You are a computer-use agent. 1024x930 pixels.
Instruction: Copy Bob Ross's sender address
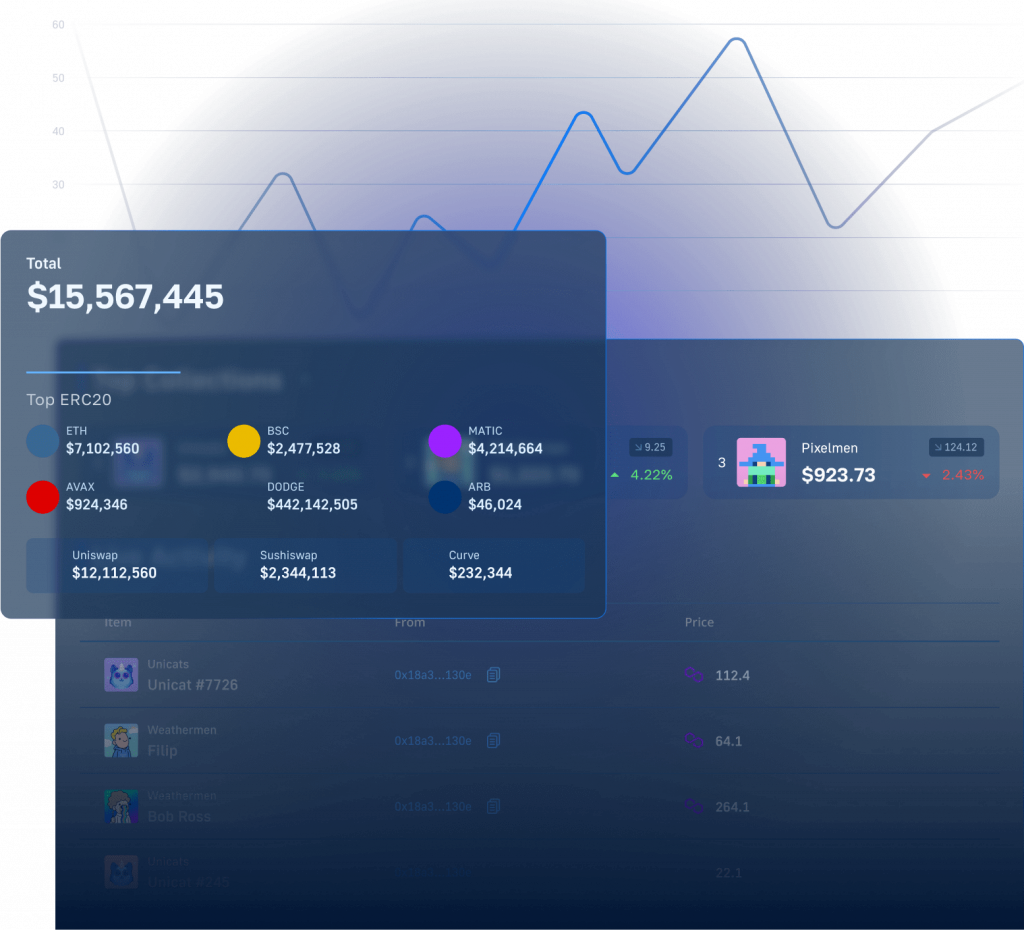493,807
